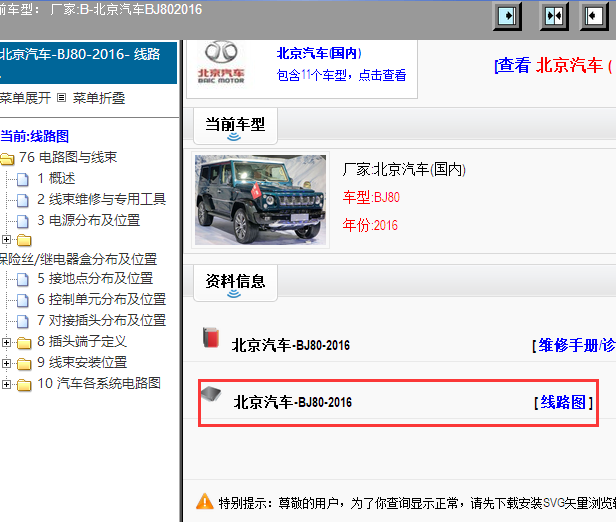Click document icon beside 3 电源分布及位置
This screenshot has width=616, height=522.
(x=23, y=221)
